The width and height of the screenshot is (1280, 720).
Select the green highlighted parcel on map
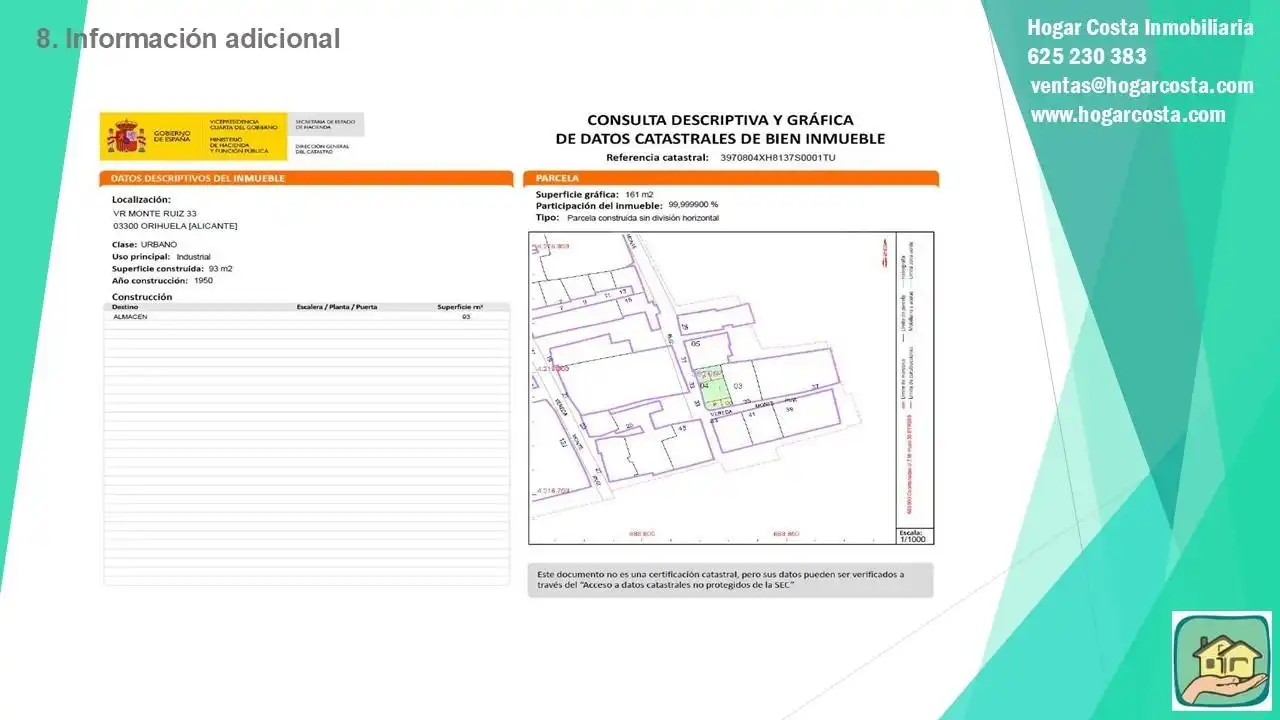(x=714, y=387)
